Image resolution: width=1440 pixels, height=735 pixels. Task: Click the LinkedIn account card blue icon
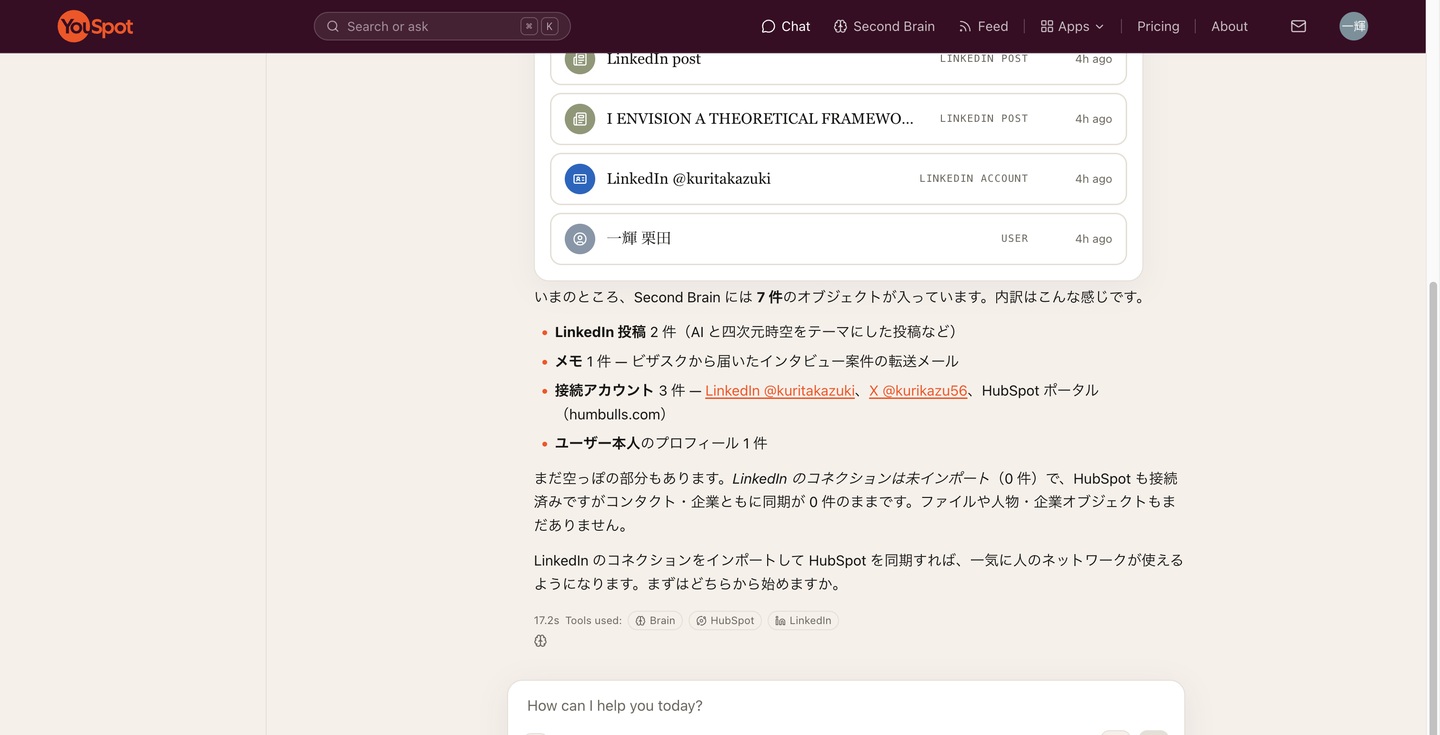pos(580,179)
